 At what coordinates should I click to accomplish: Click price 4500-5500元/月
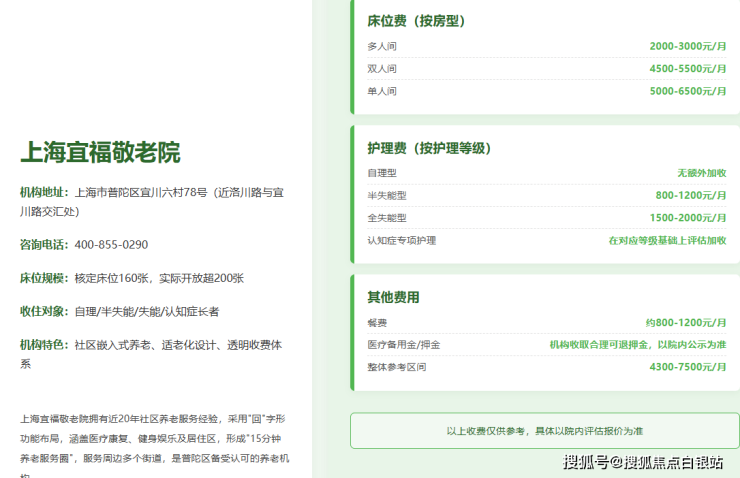tap(688, 68)
